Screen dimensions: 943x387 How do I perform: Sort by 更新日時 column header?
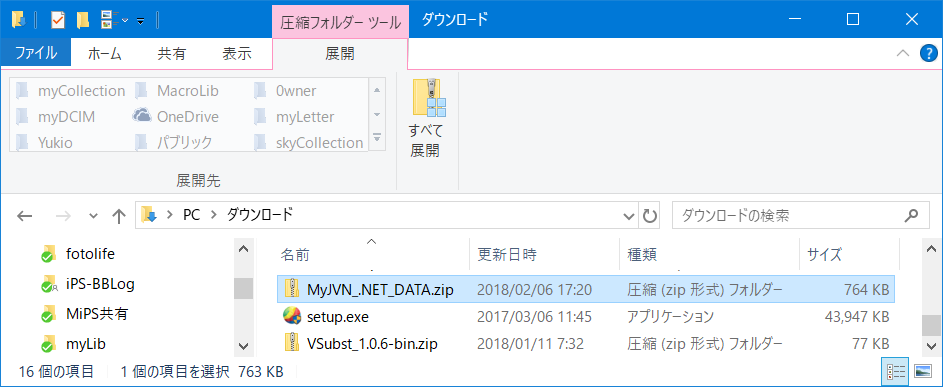pyautogui.click(x=544, y=255)
